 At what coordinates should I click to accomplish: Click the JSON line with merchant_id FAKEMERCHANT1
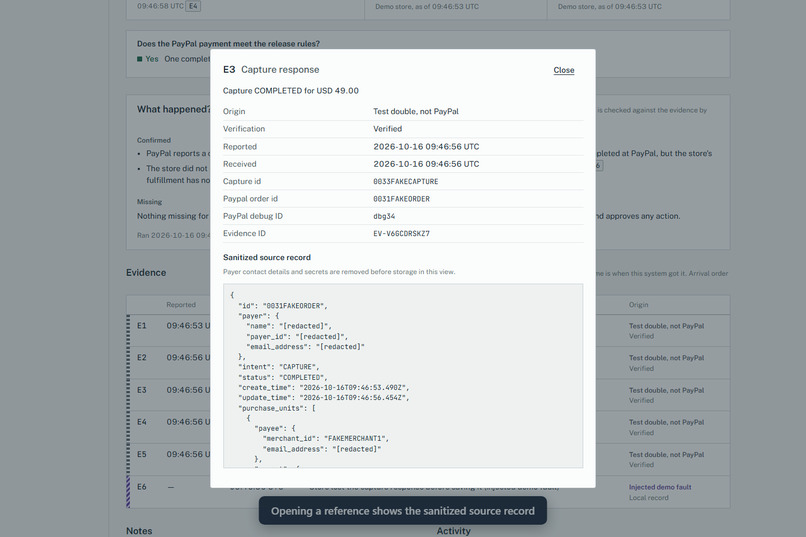point(326,438)
